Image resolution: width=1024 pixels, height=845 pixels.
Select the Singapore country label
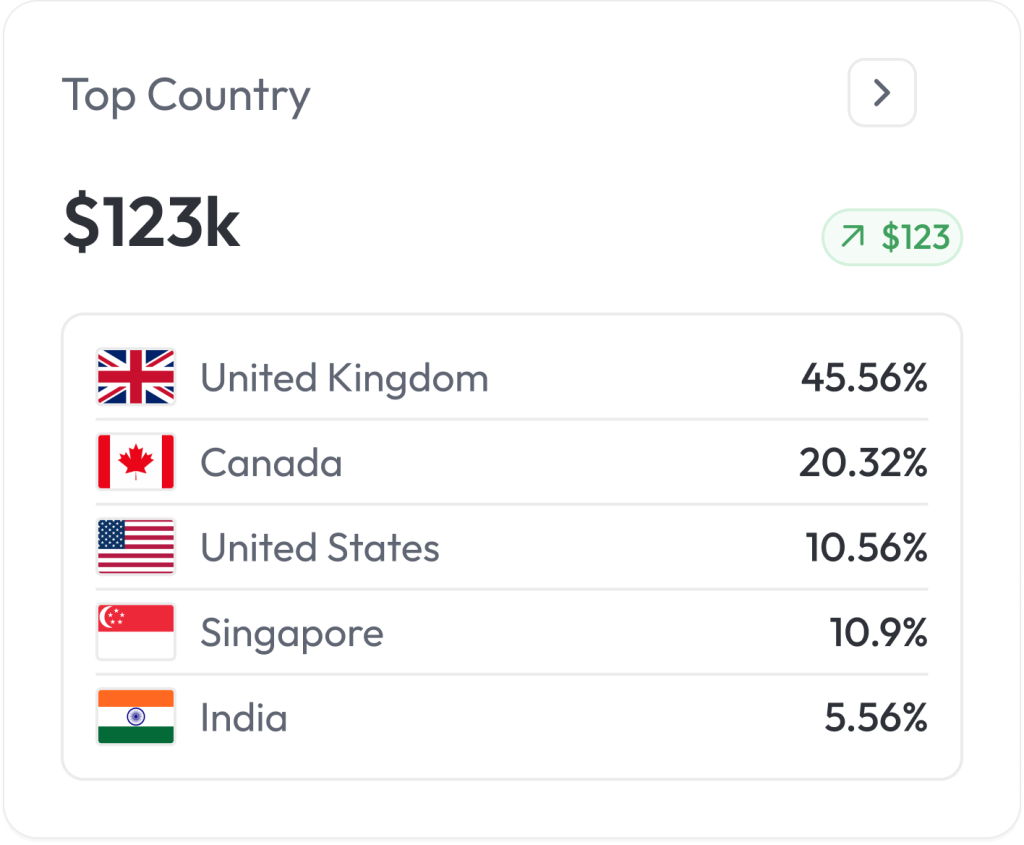pyautogui.click(x=292, y=634)
